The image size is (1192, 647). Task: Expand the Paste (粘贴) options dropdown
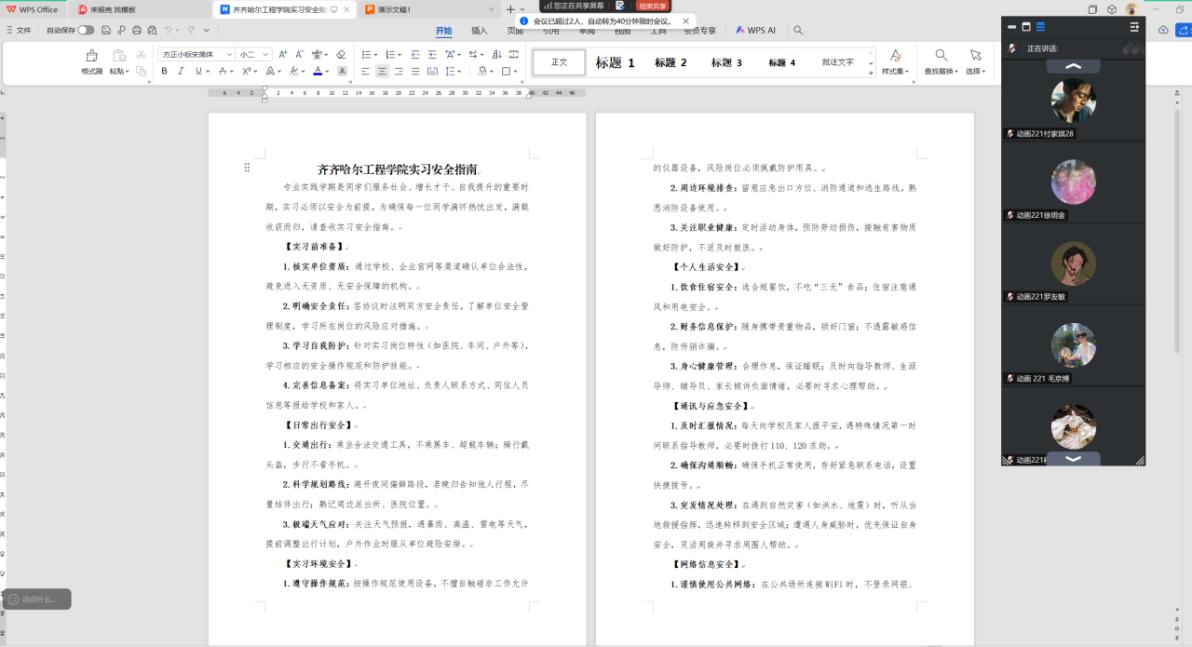click(127, 71)
